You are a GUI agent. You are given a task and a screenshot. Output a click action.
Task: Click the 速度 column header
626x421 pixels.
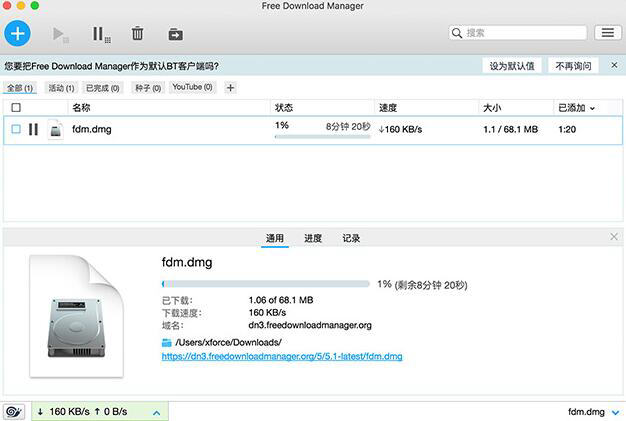388,108
